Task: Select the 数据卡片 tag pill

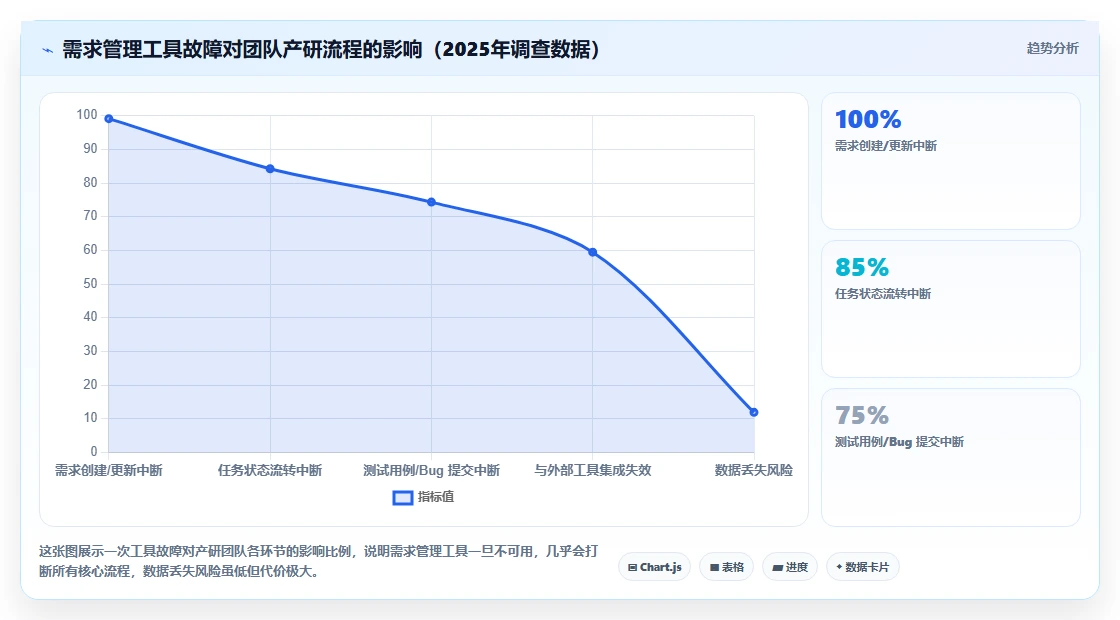Action: (863, 567)
